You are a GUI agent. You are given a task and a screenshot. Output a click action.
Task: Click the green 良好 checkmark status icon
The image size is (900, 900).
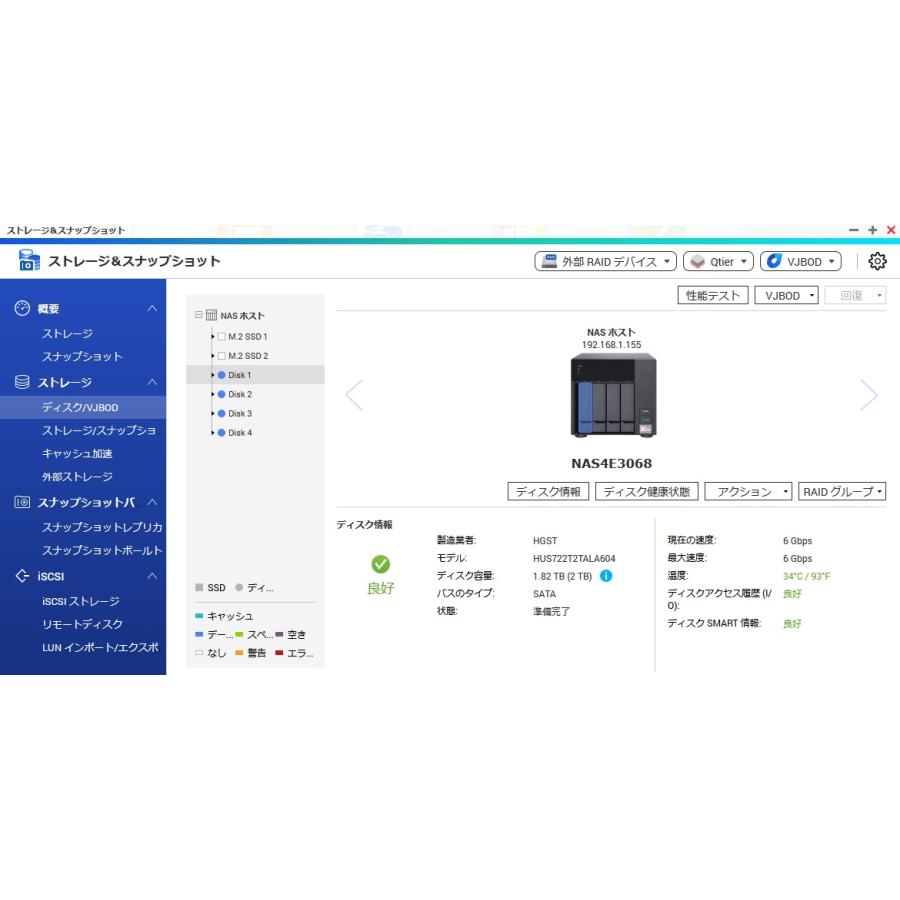pyautogui.click(x=381, y=564)
